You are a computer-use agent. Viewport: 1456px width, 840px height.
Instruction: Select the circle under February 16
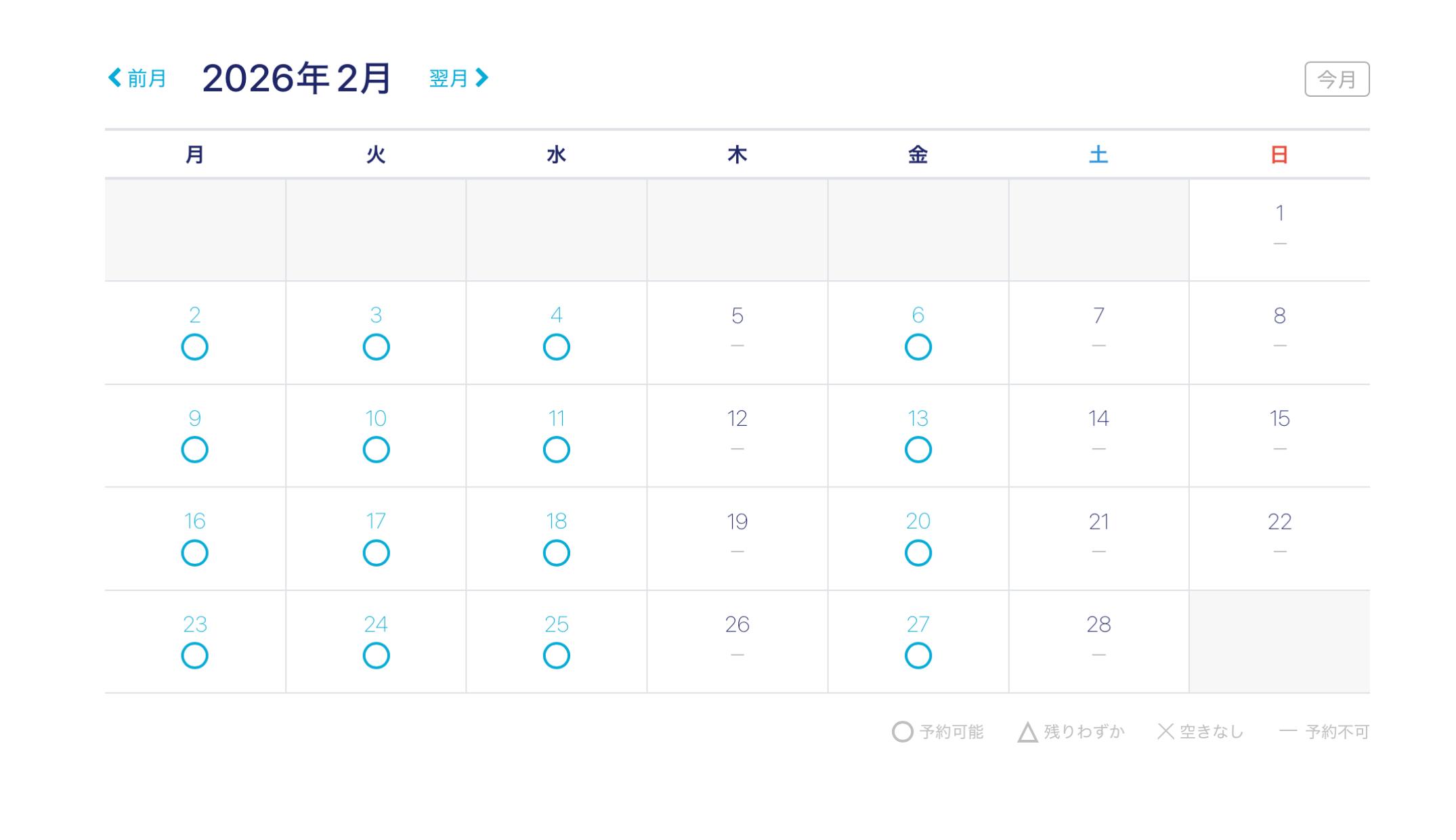[x=194, y=552]
